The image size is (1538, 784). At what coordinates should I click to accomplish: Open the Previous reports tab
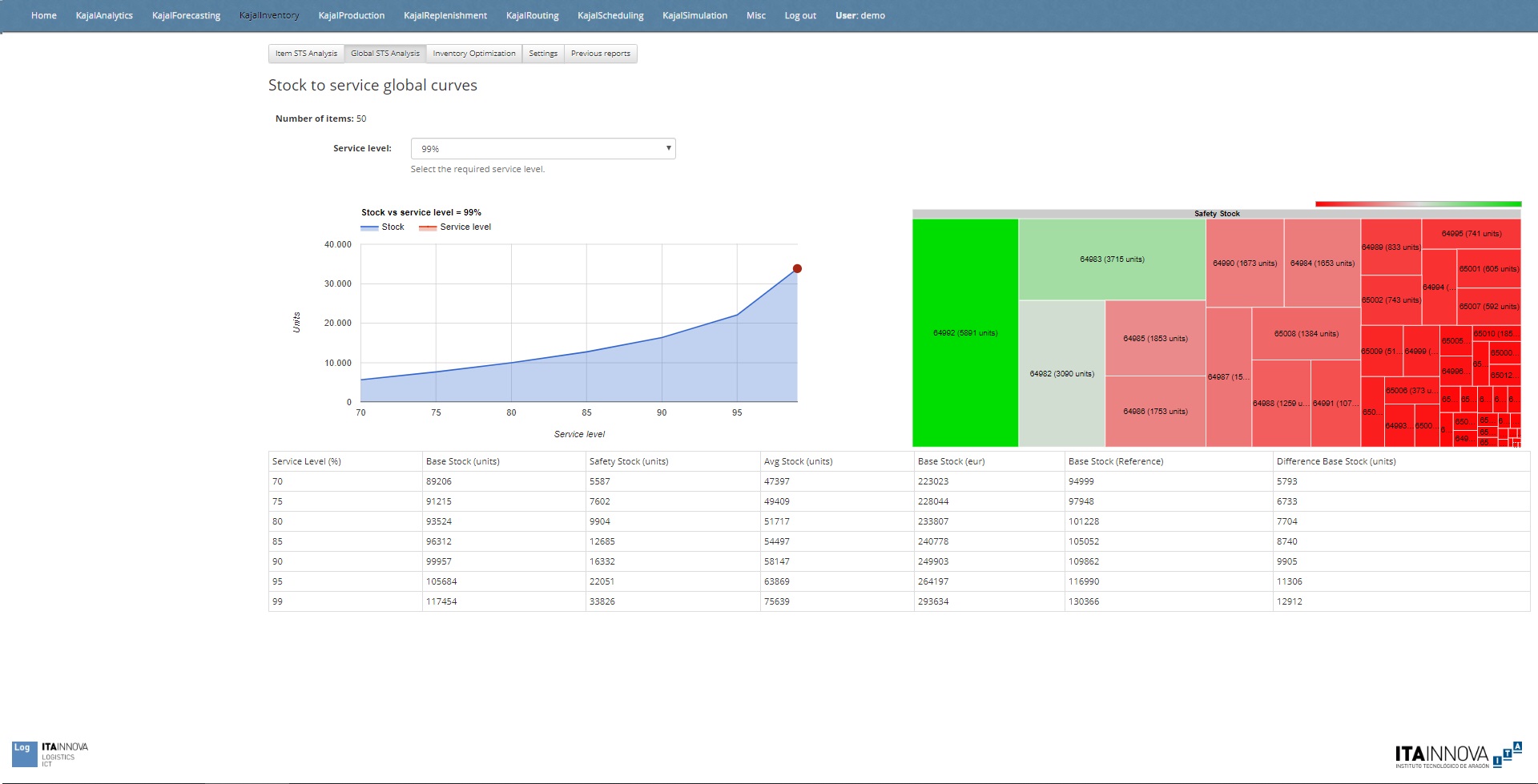(601, 54)
